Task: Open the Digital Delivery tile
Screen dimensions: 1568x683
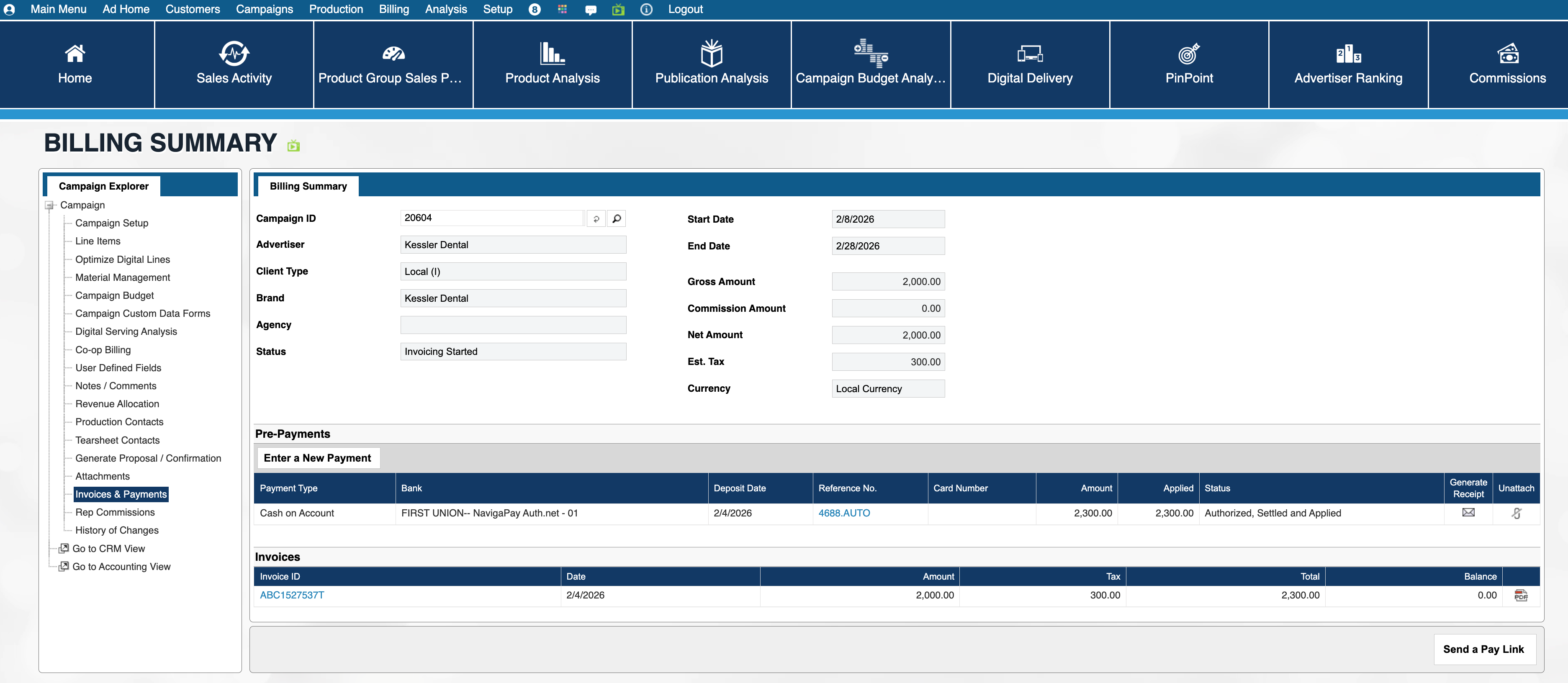Action: [1029, 64]
